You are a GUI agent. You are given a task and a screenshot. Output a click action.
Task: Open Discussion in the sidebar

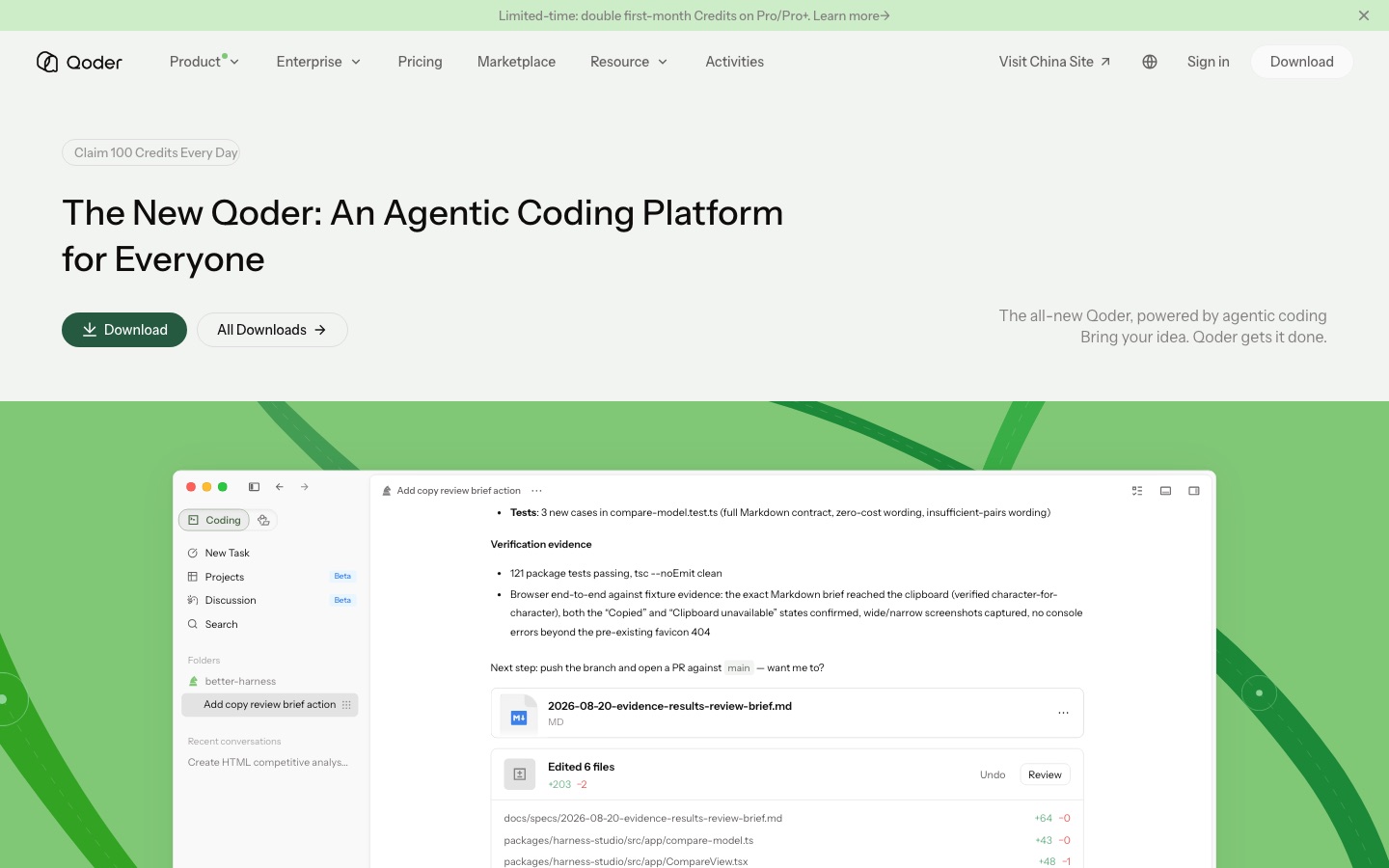(270, 600)
